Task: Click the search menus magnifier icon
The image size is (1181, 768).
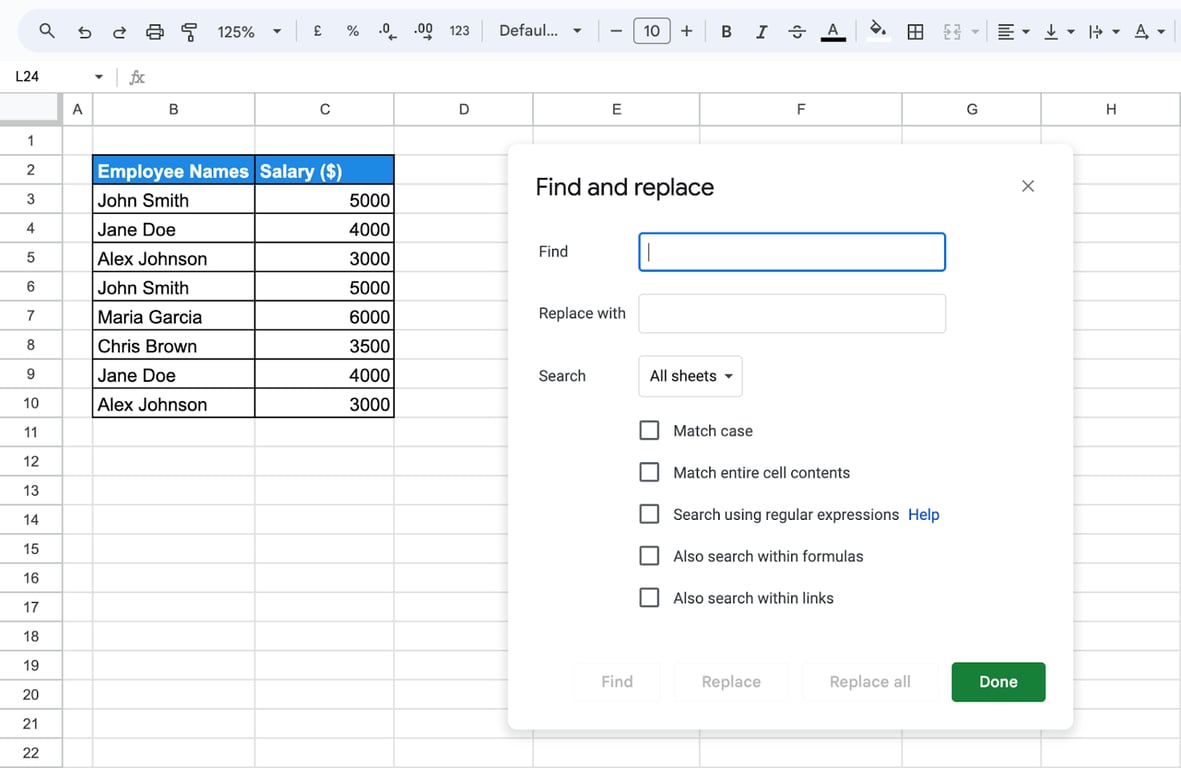Action: [x=47, y=31]
